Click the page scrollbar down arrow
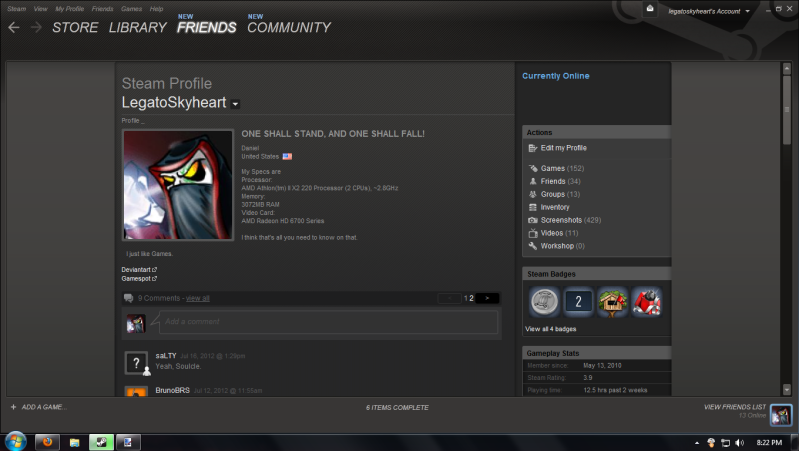 pos(787,390)
